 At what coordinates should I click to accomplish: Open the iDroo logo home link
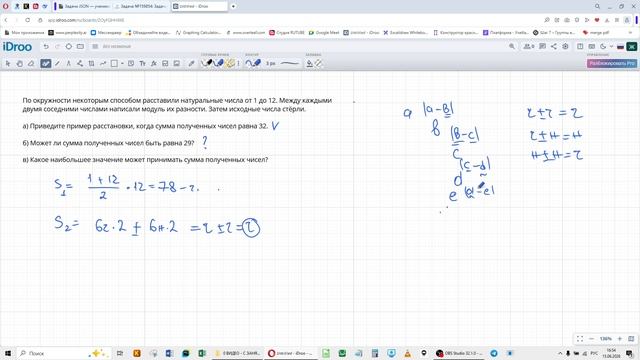point(17,47)
